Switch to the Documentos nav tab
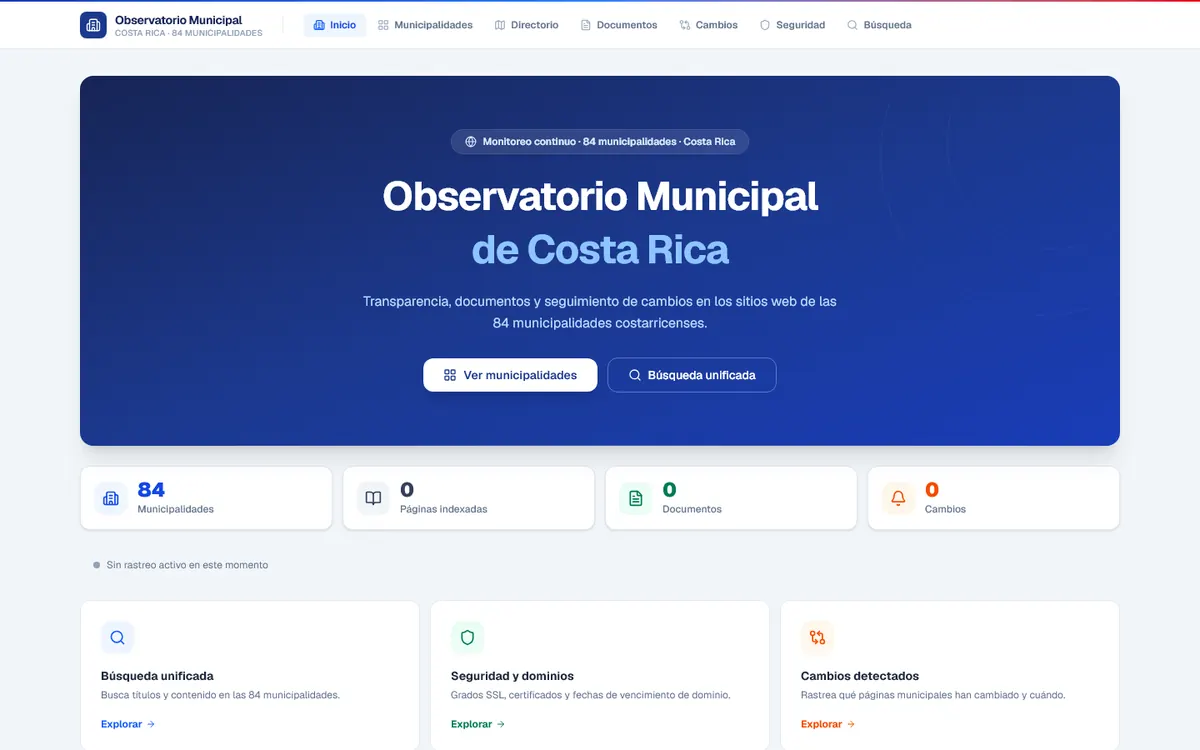Screen dimensions: 1200x750 coord(619,25)
